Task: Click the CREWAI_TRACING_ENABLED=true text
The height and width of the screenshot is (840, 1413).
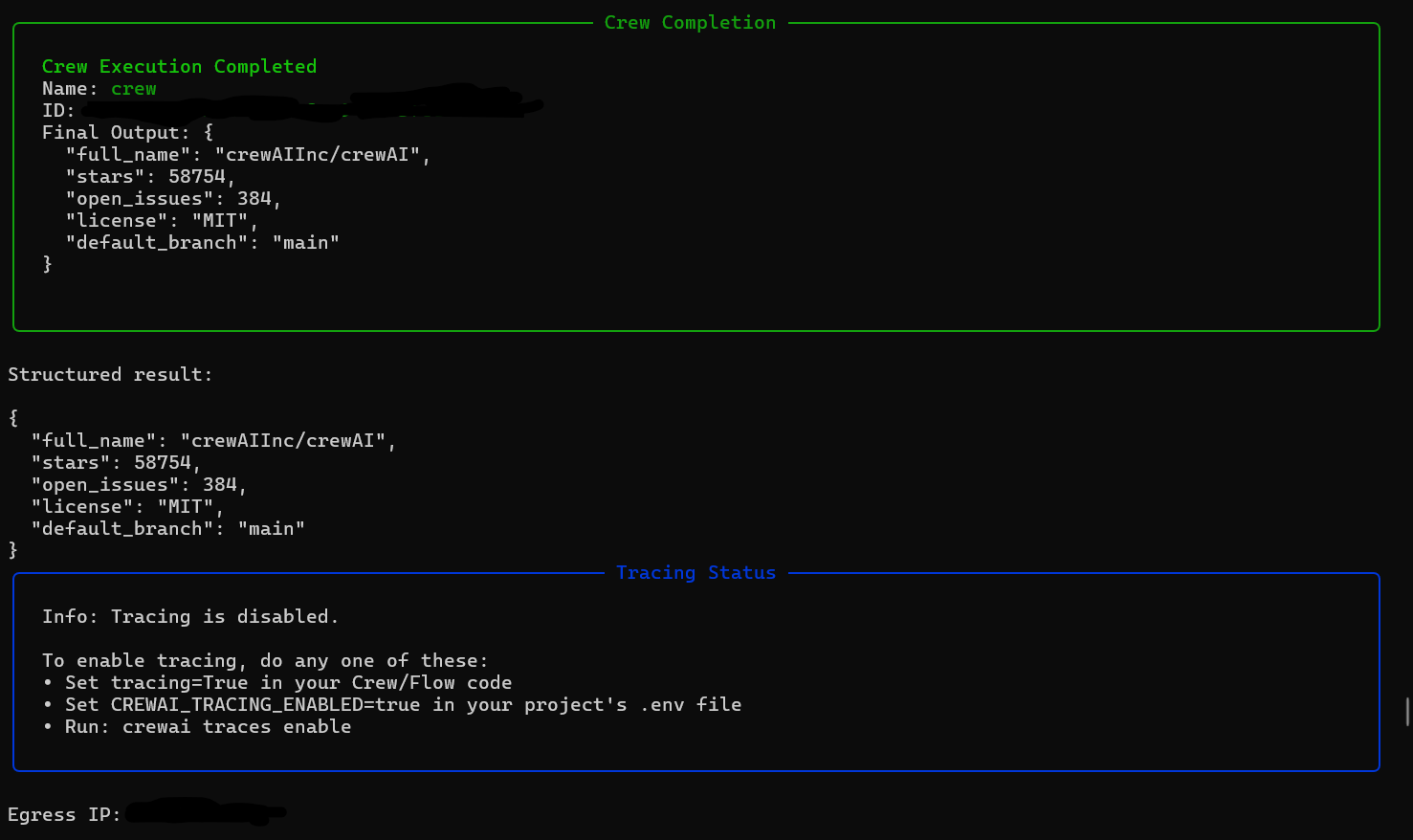Action: coord(265,705)
